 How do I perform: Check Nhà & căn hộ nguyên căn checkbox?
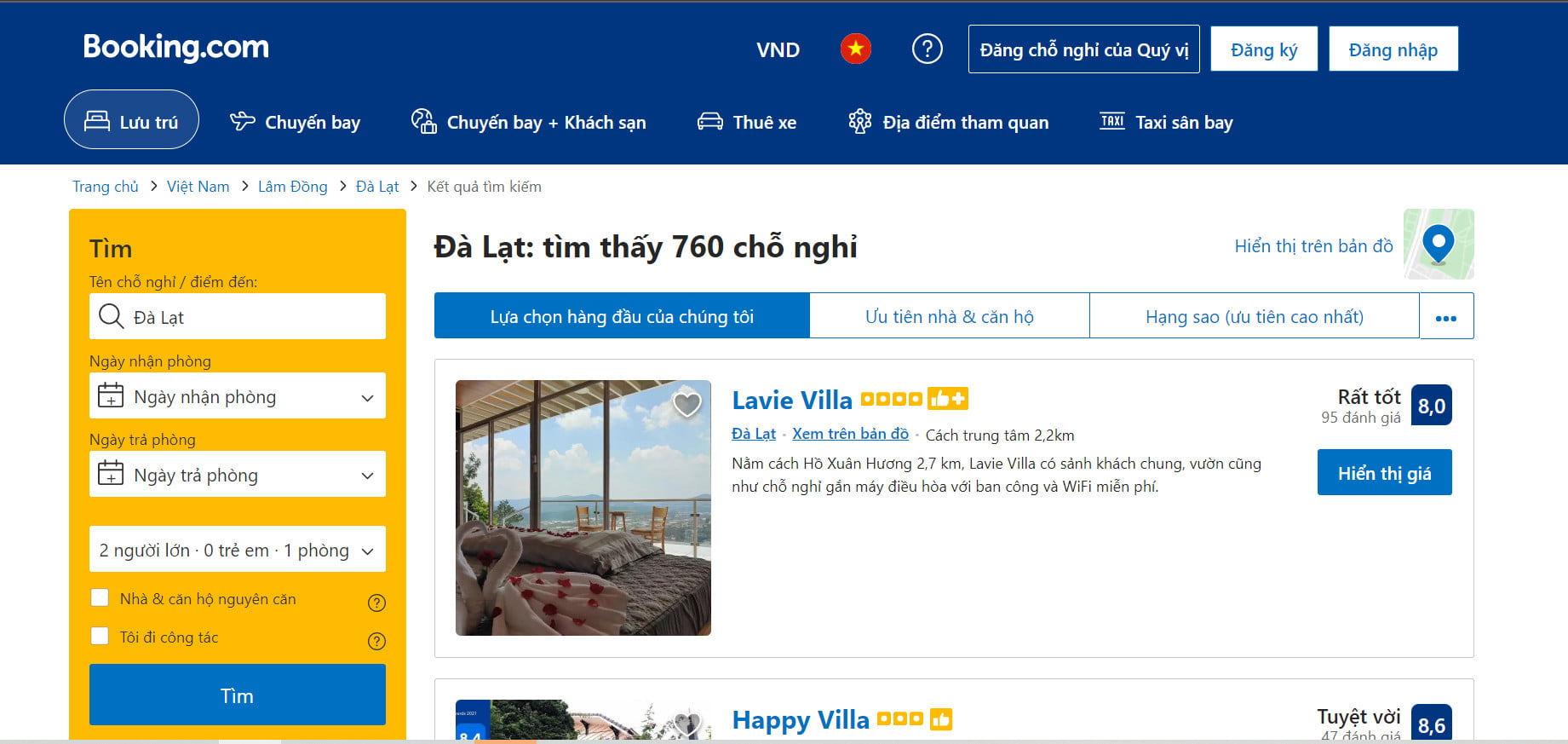(100, 598)
